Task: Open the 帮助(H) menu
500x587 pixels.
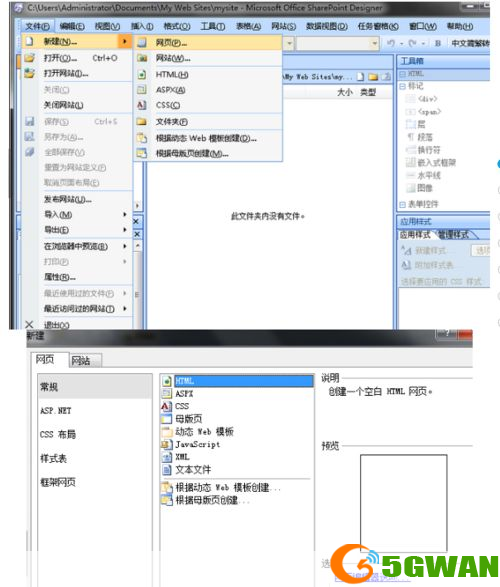Action: click(460, 27)
